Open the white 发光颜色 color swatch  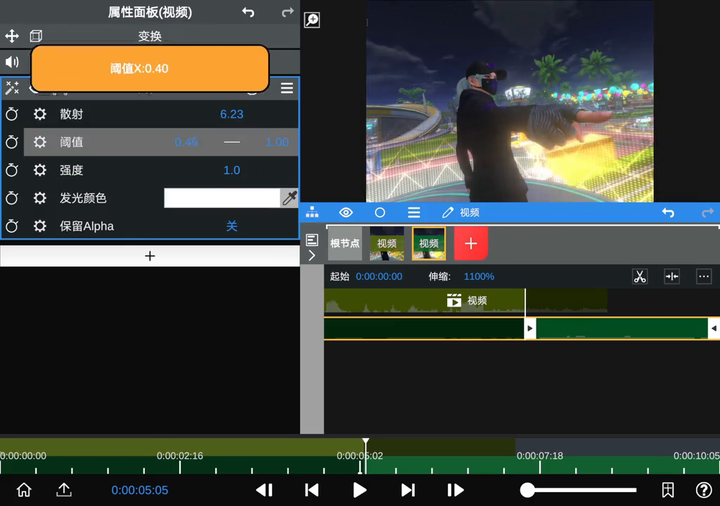[x=222, y=198]
